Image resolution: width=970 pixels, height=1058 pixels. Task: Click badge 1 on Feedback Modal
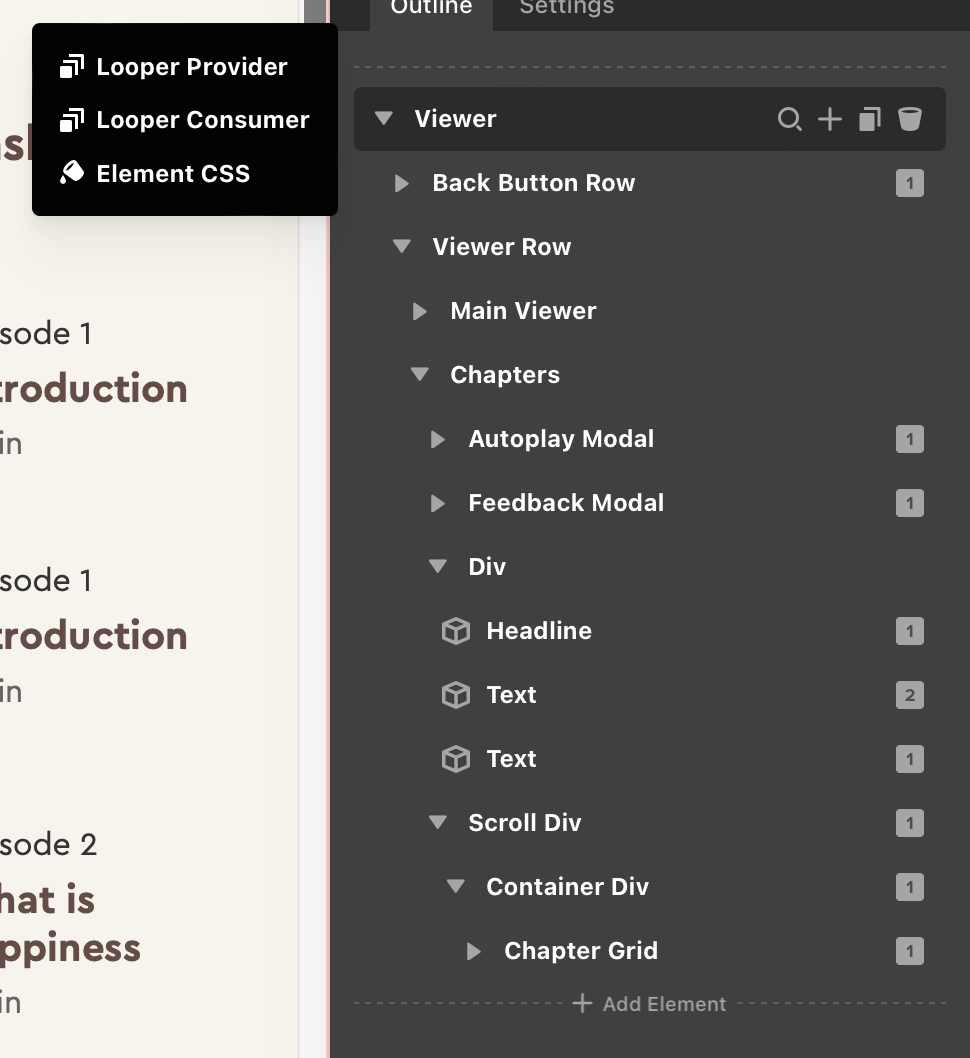[x=910, y=503]
